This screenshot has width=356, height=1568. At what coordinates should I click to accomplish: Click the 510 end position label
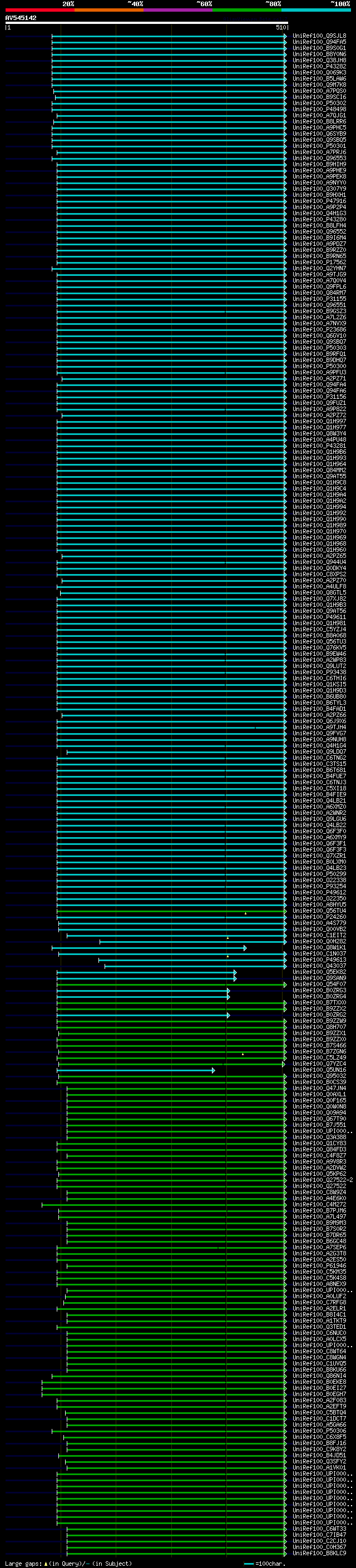pos(280,27)
